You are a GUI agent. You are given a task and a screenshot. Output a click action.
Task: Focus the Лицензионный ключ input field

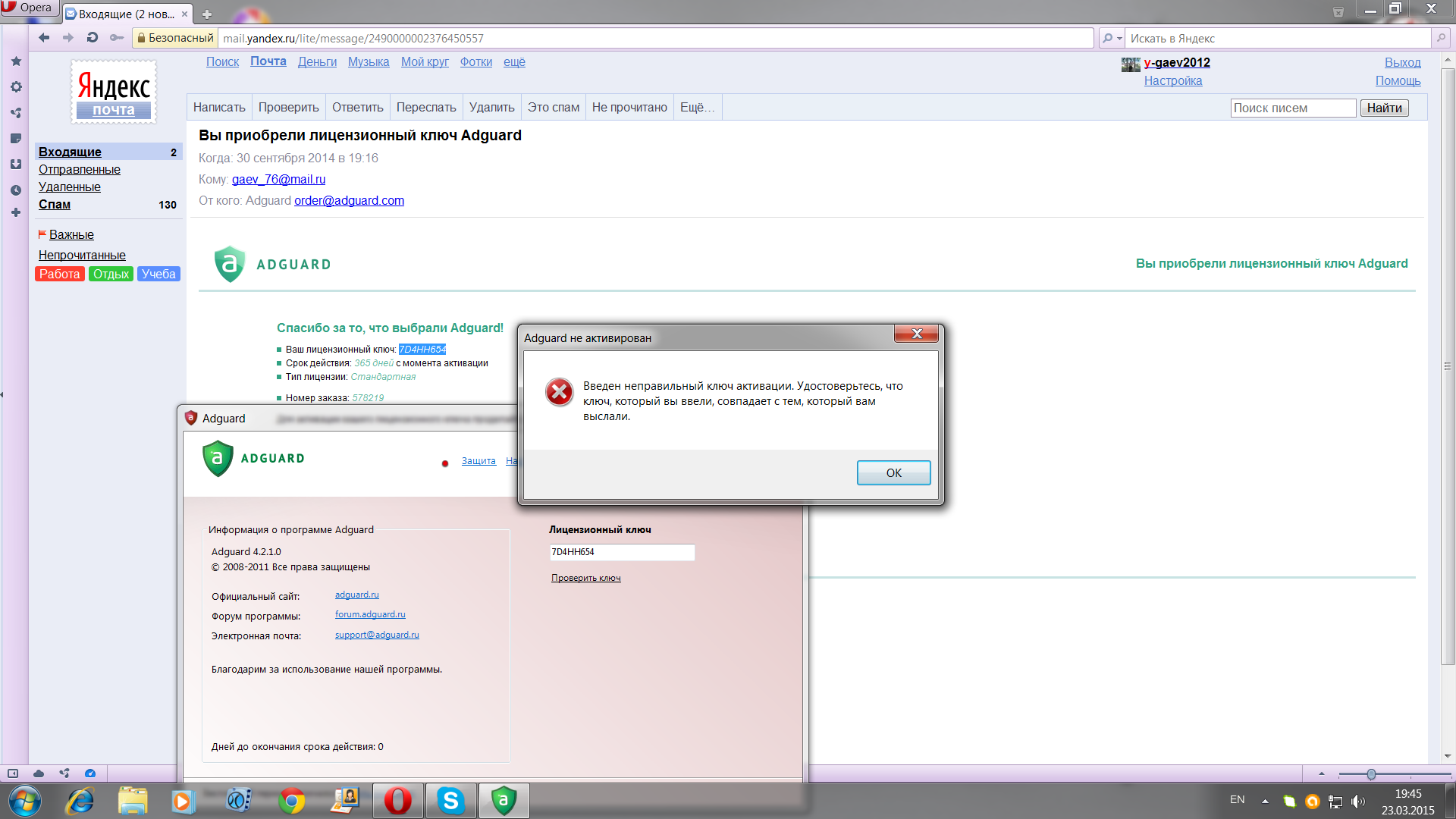click(x=622, y=553)
